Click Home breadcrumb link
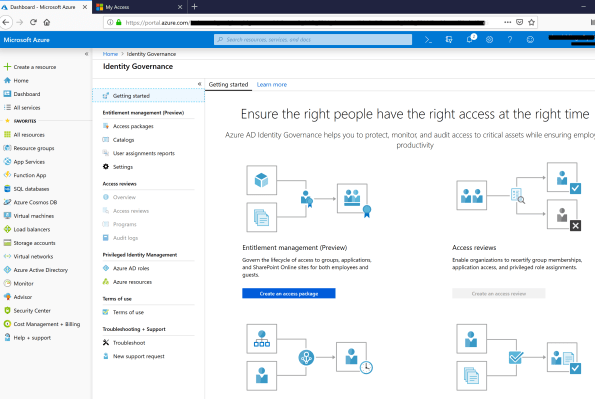 click(x=110, y=54)
